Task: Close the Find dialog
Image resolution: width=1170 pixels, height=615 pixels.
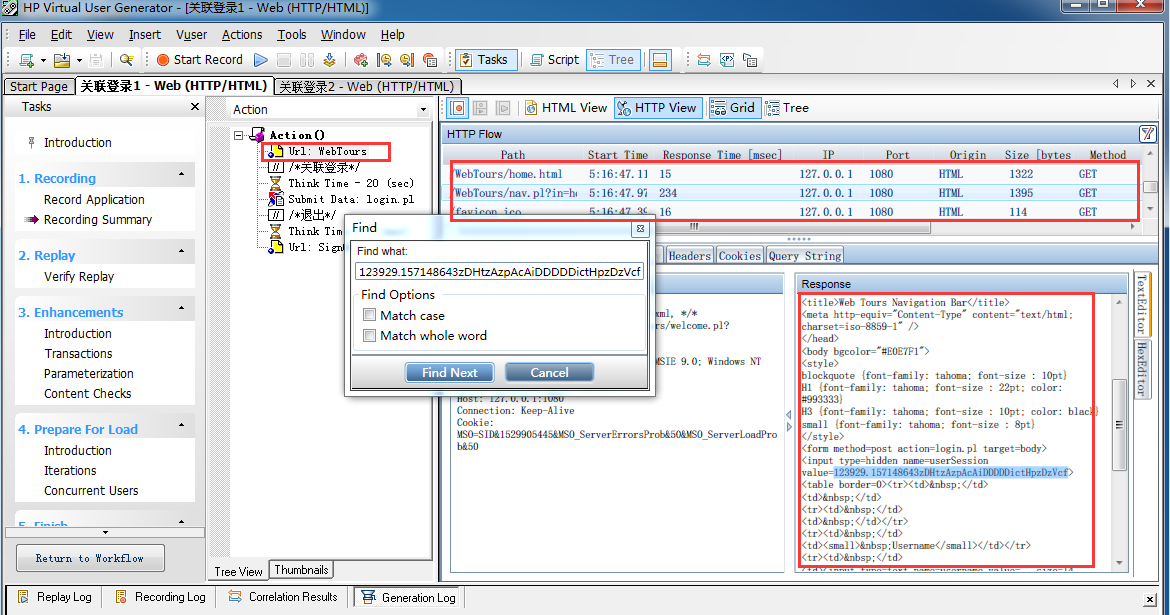Action: click(x=640, y=229)
